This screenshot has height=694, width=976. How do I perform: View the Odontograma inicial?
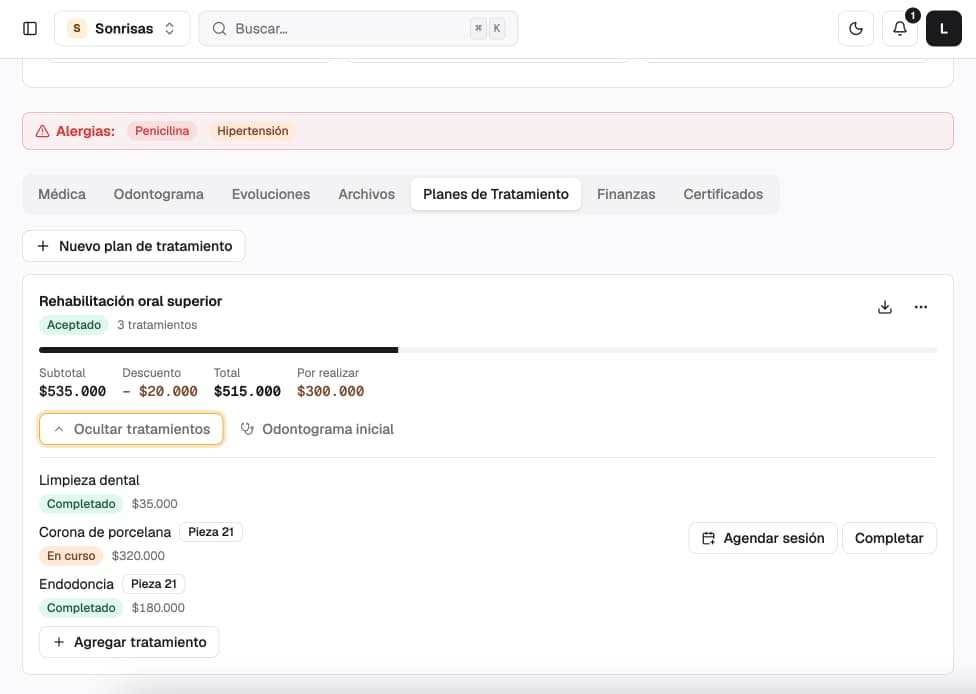pyautogui.click(x=317, y=429)
